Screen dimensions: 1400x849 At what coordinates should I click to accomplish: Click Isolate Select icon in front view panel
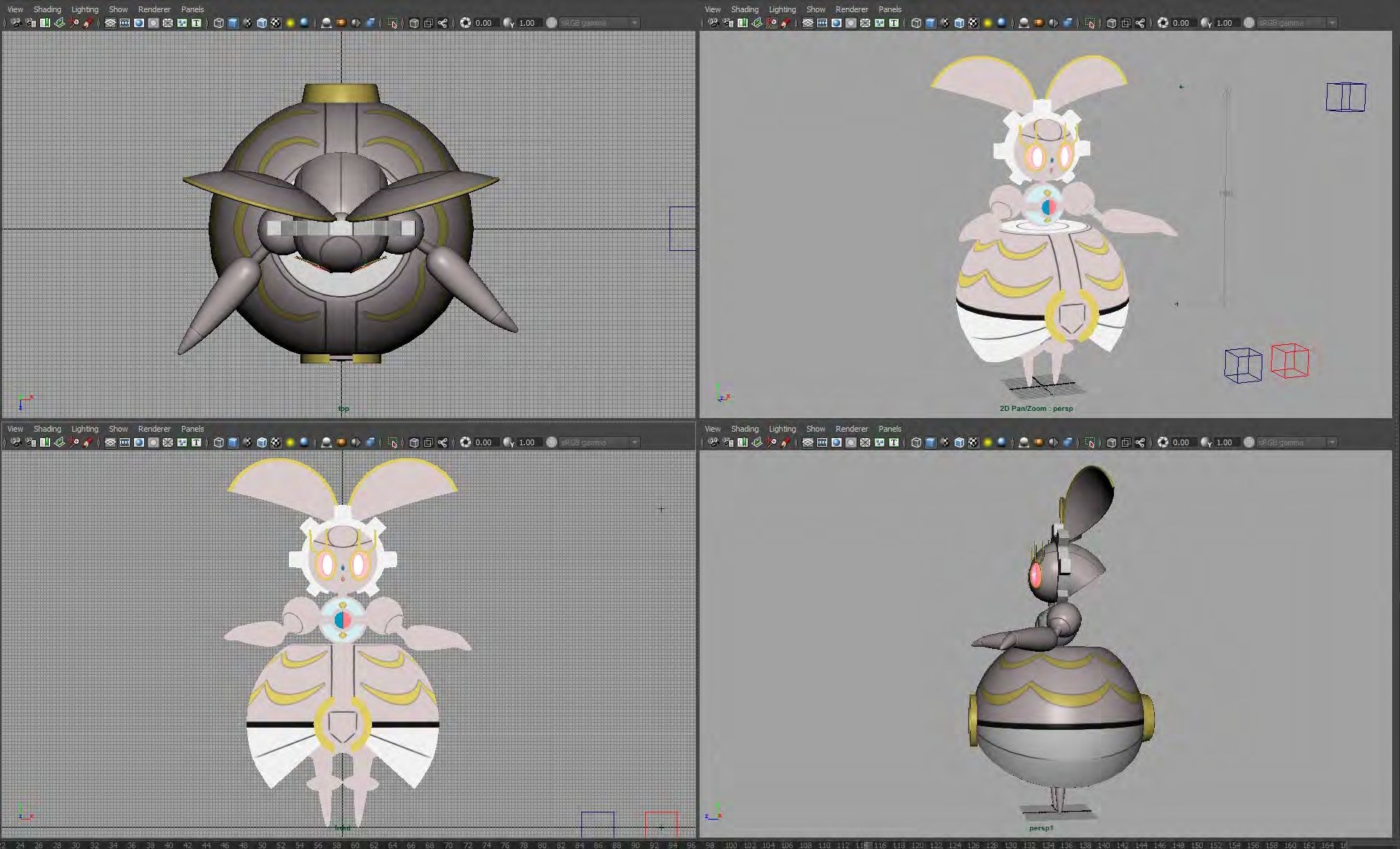point(392,442)
